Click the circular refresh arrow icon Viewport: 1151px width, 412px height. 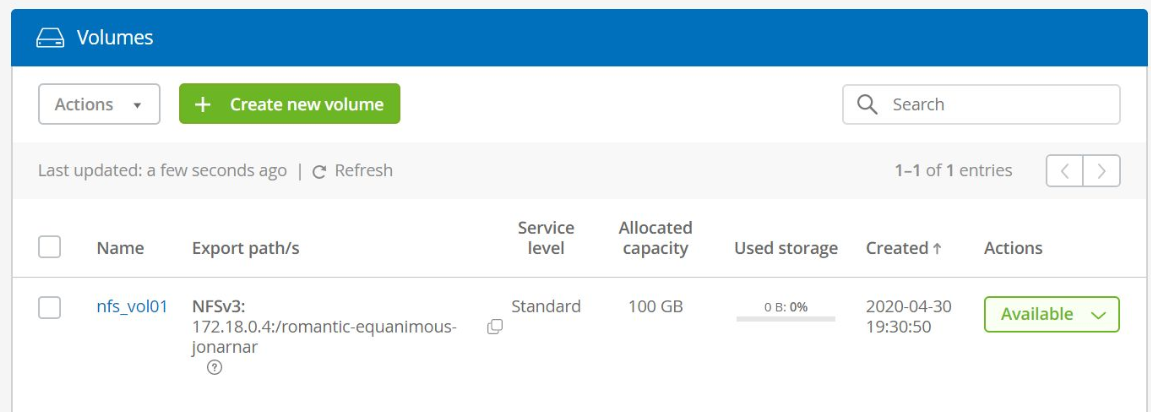(x=319, y=172)
